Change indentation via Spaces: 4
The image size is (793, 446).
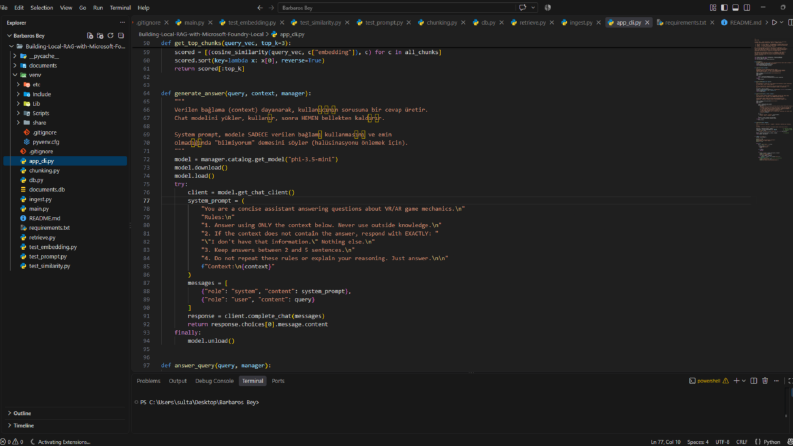tap(698, 442)
